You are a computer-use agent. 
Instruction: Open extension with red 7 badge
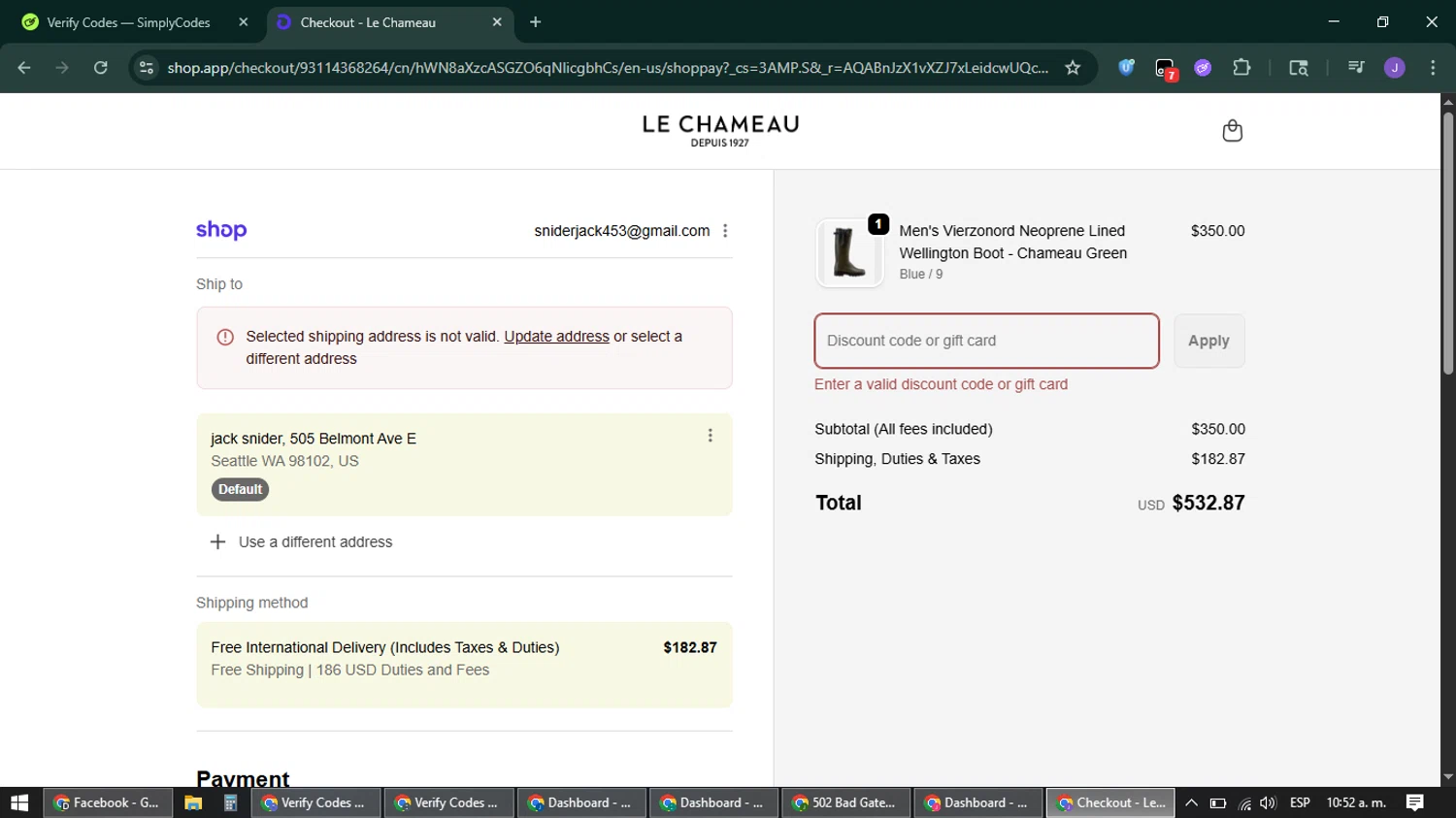click(1165, 69)
